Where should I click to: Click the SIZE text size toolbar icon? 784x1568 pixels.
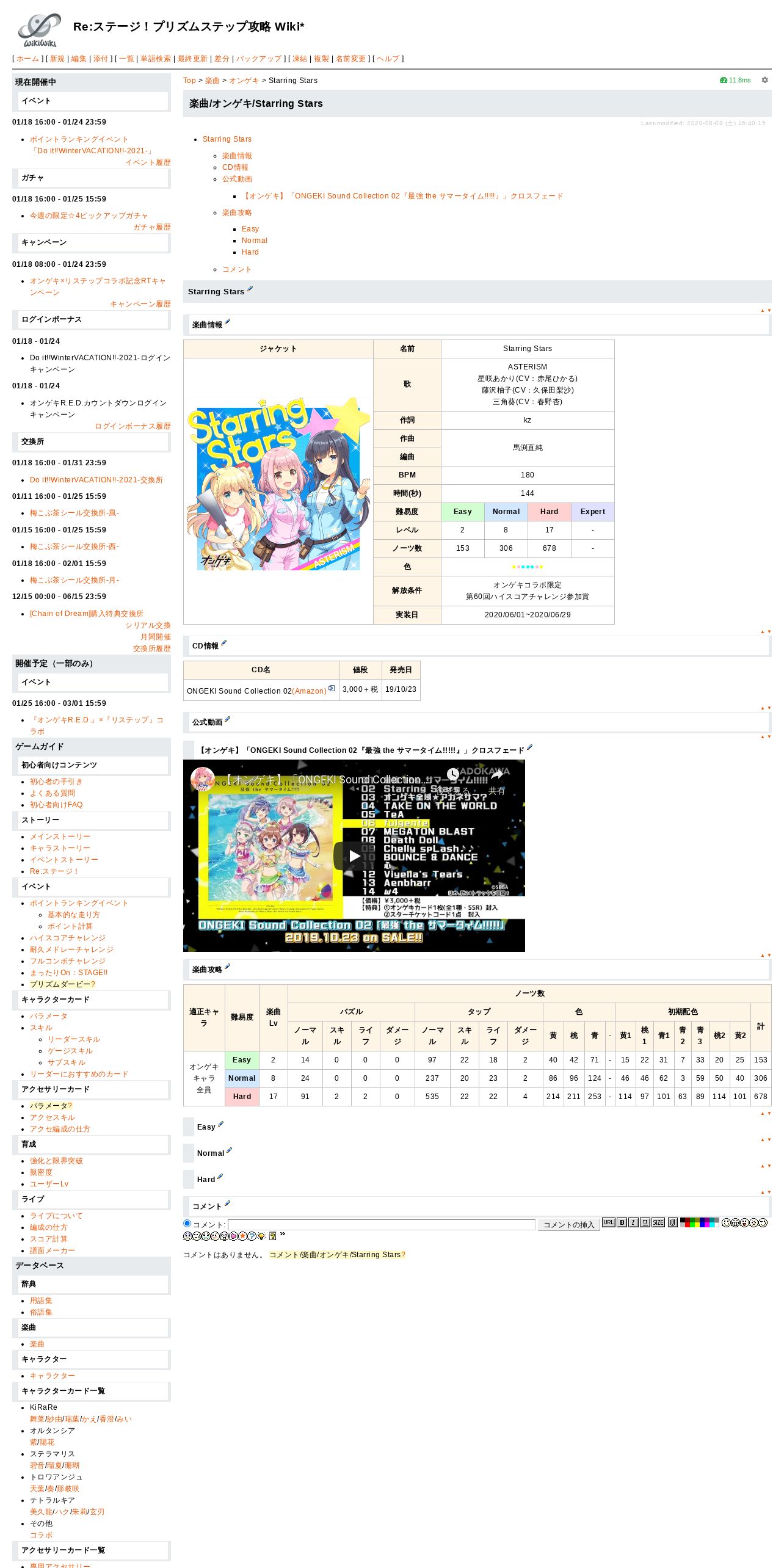click(x=658, y=1222)
